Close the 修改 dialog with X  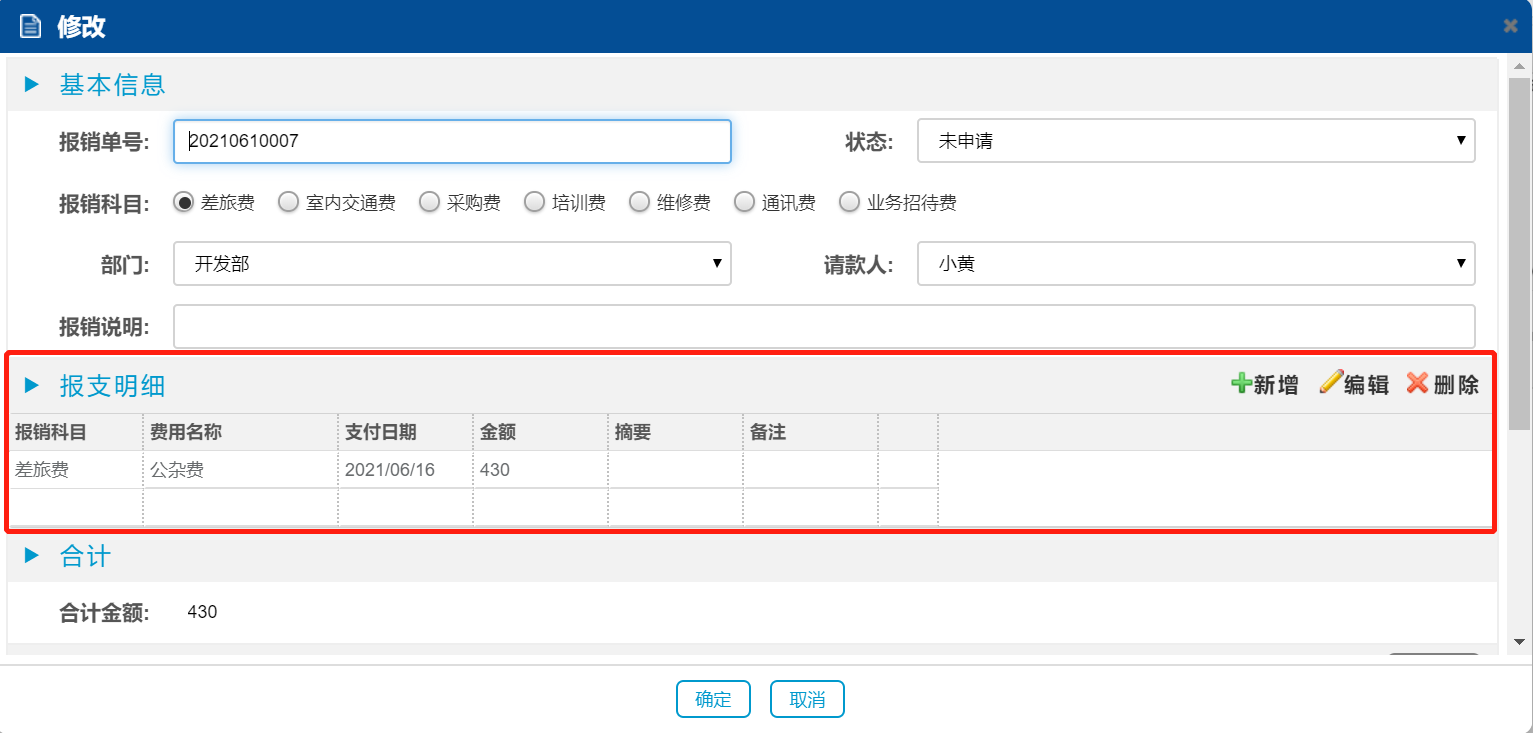click(x=1510, y=26)
